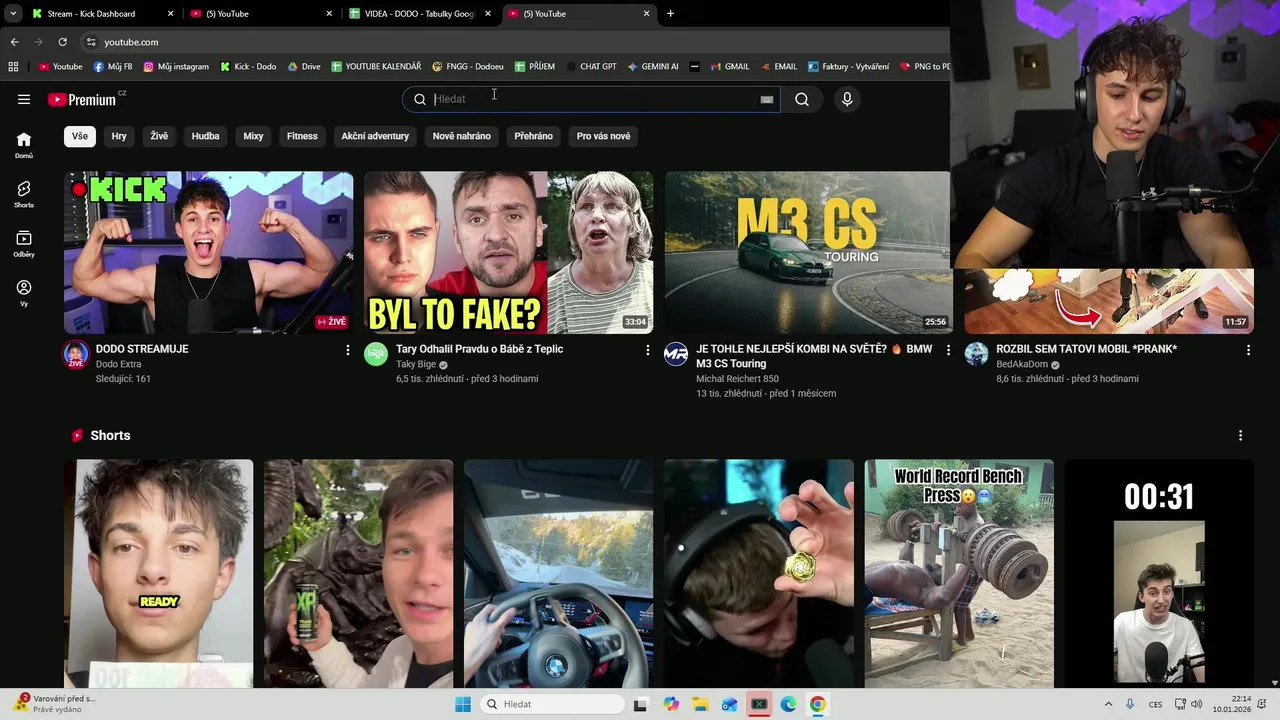Open the CHAT GPT bookmark
Viewport: 1280px width, 720px height.
click(592, 66)
